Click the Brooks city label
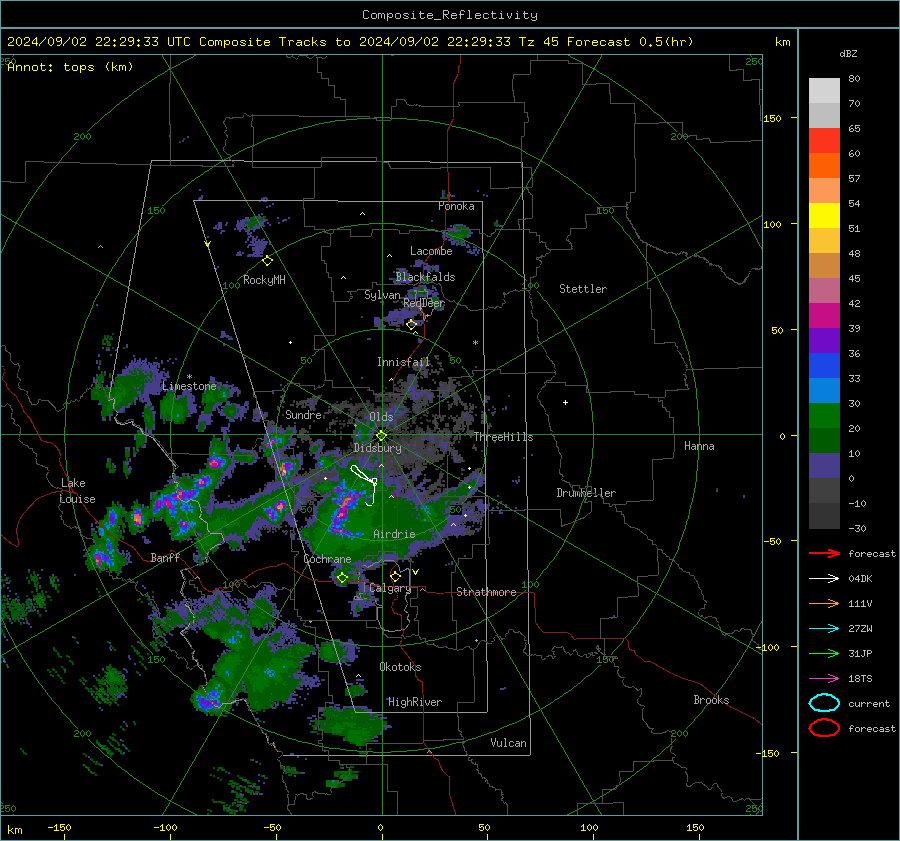 point(711,700)
